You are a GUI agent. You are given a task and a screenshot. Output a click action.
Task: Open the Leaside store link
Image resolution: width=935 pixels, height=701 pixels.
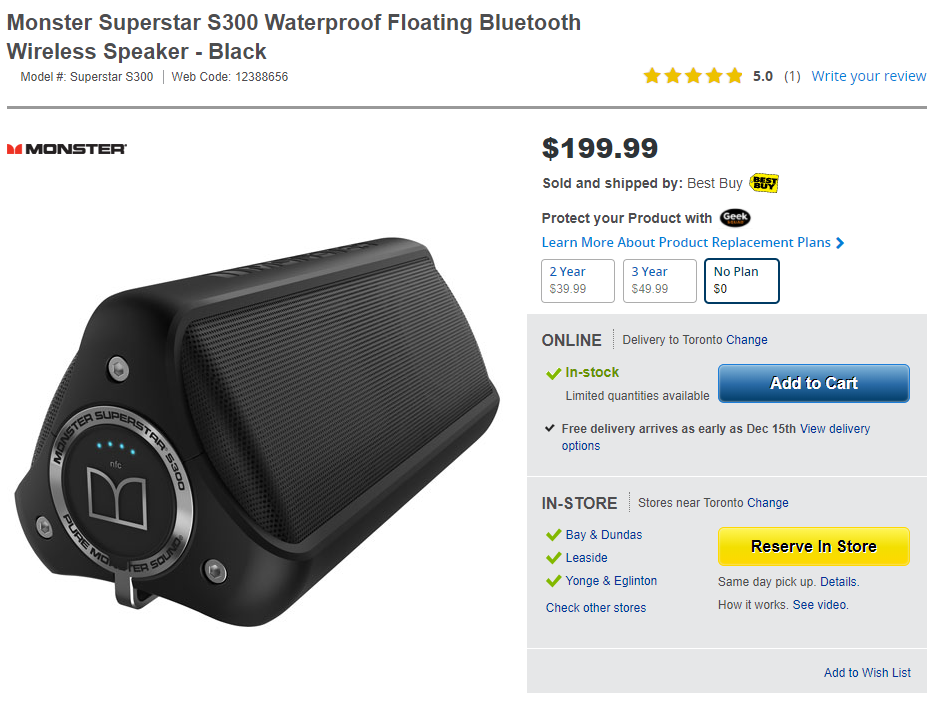pyautogui.click(x=586, y=558)
